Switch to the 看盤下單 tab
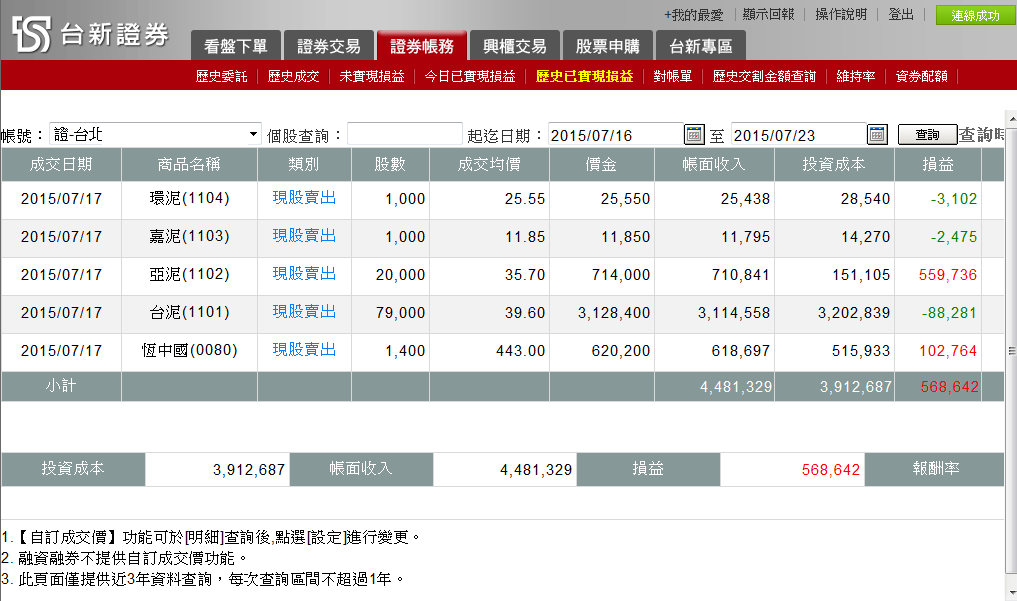1017x601 pixels. pos(235,46)
